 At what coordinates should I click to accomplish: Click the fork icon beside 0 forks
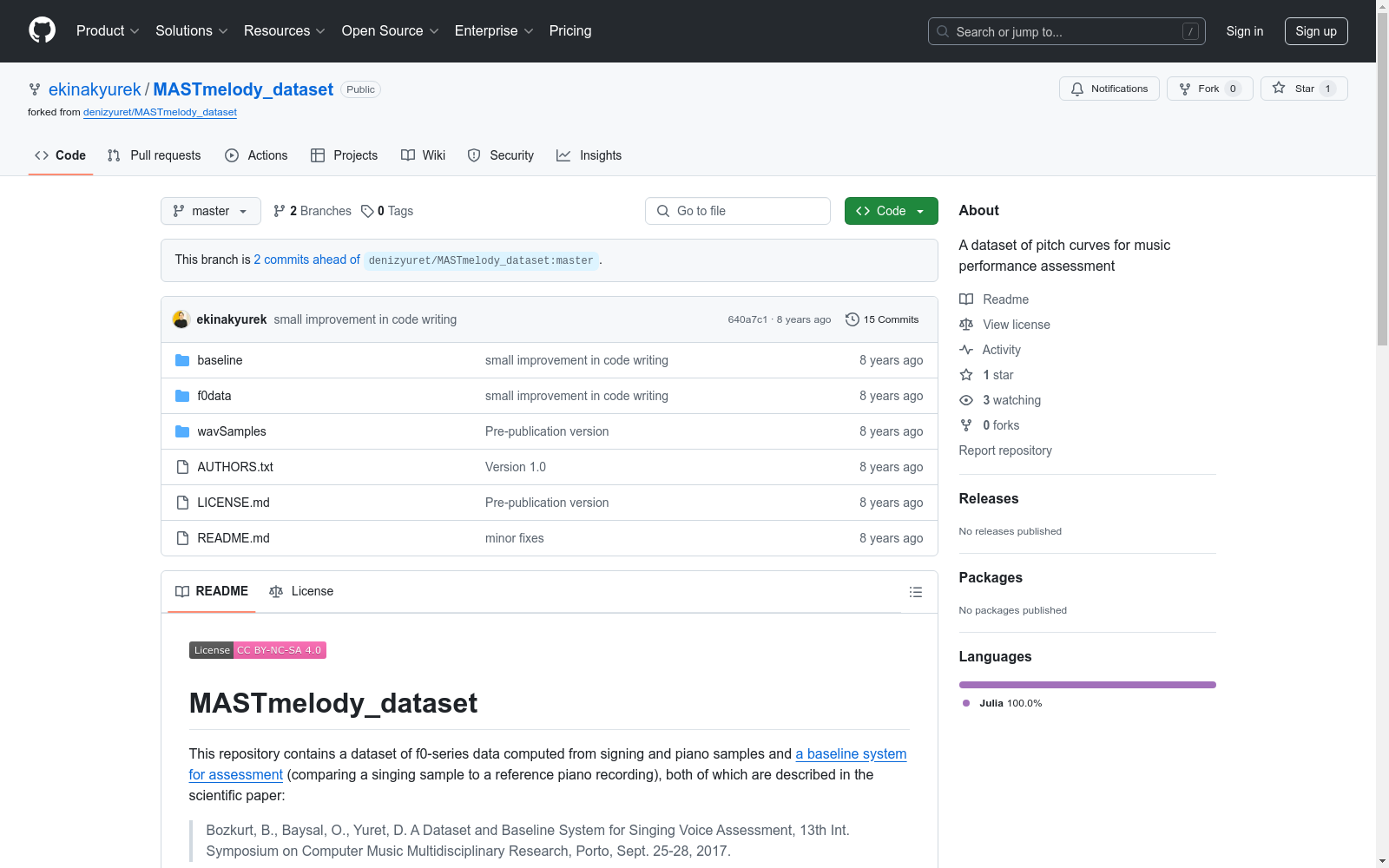(966, 425)
